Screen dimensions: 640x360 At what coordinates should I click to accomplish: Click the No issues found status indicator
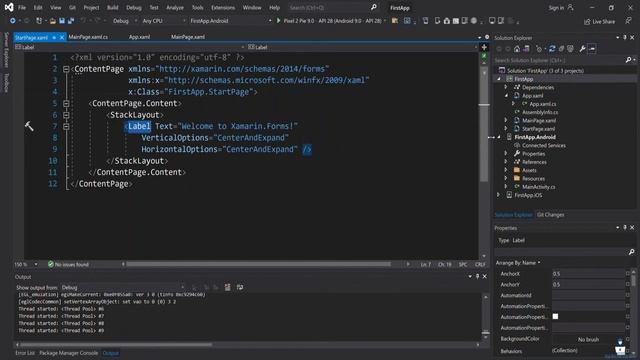coord(68,264)
